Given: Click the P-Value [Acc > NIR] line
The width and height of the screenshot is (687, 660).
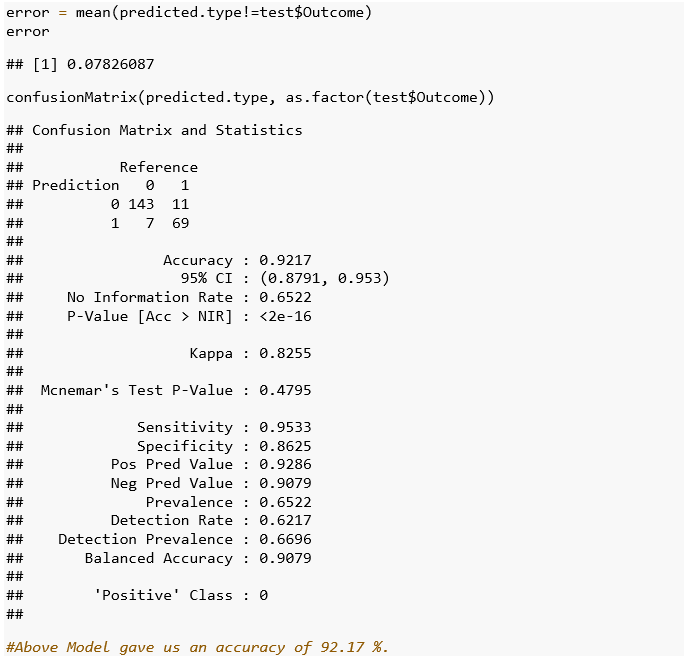Looking at the screenshot, I should (x=189, y=316).
